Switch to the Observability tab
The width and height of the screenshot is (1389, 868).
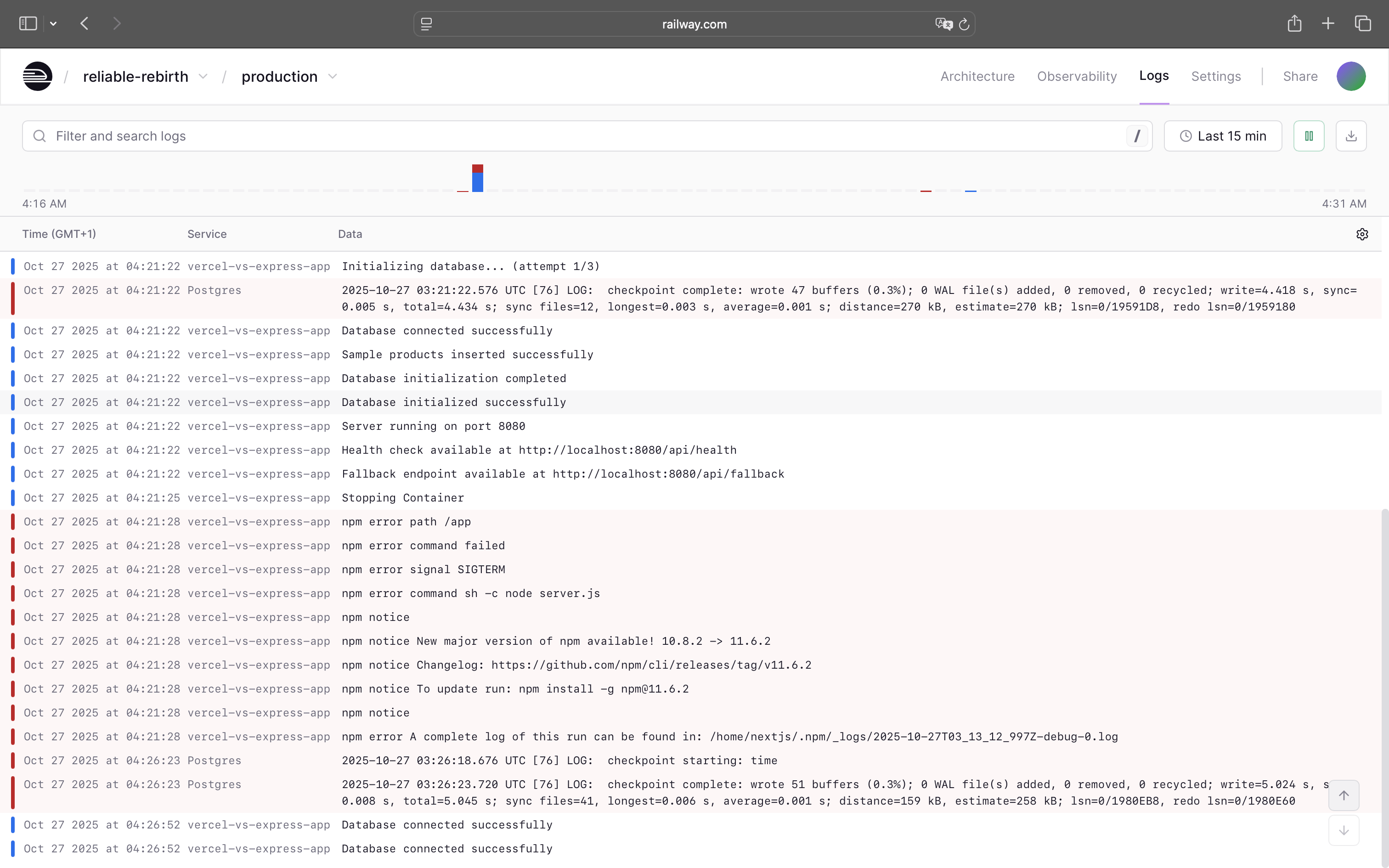coord(1076,76)
